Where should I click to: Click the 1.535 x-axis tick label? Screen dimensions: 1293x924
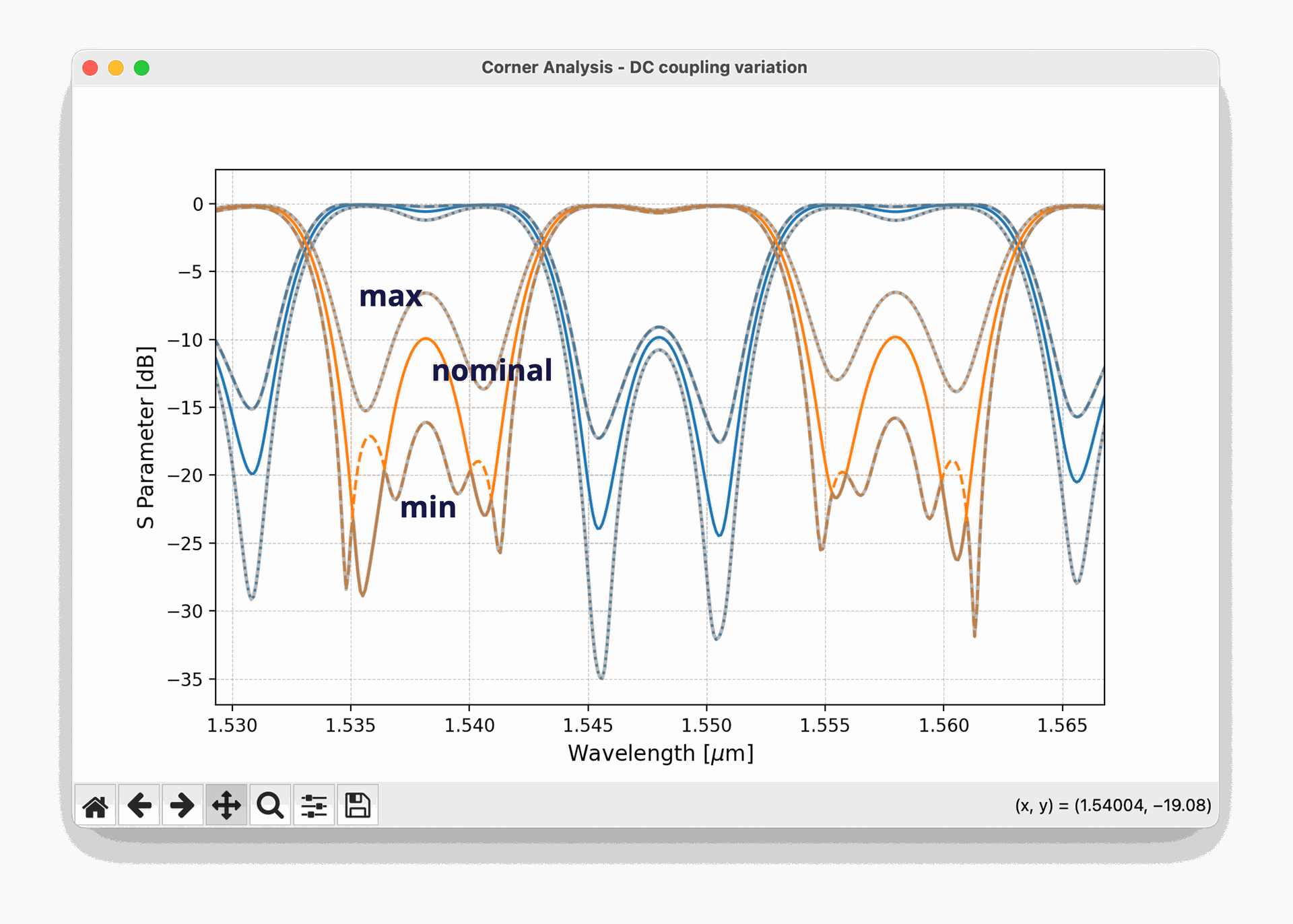[350, 725]
